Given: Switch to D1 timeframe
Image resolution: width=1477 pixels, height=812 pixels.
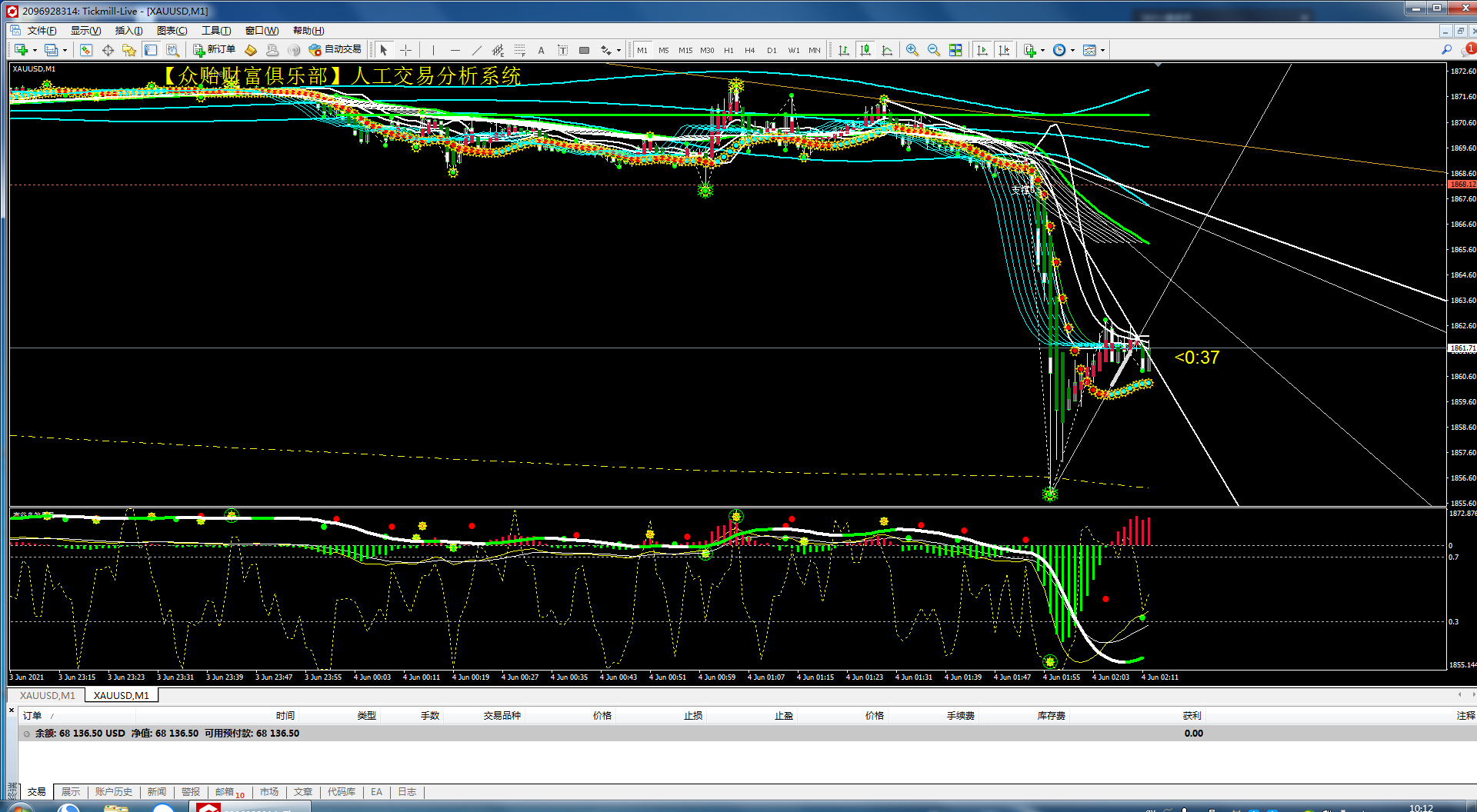Looking at the screenshot, I should point(771,50).
